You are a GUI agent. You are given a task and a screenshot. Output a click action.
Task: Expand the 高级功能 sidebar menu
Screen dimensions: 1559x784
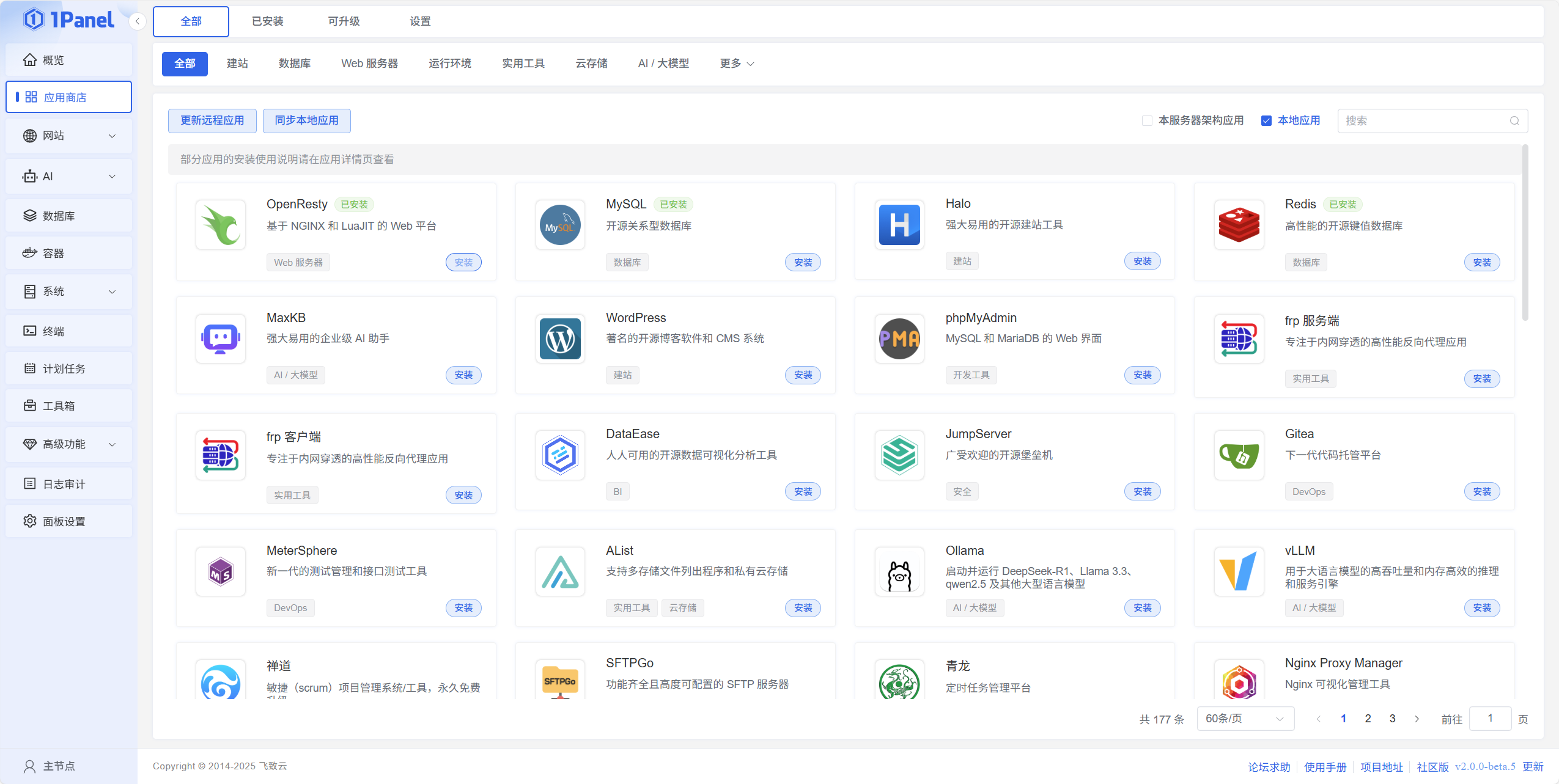[x=68, y=444]
